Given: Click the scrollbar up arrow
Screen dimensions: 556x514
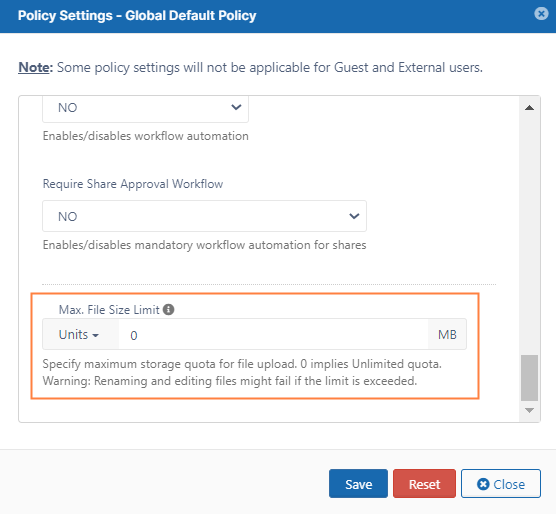Looking at the screenshot, I should (x=529, y=108).
